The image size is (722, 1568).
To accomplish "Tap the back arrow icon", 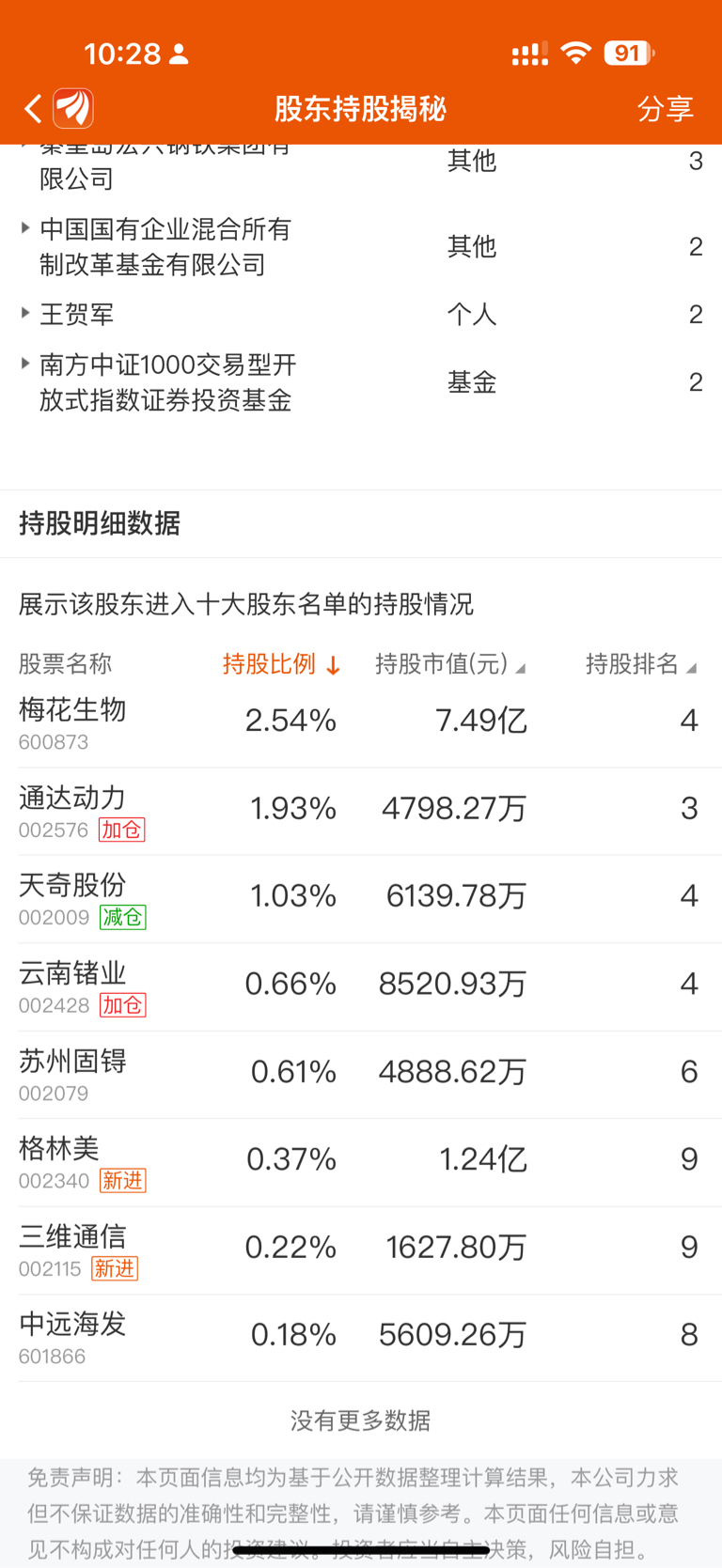I will click(33, 109).
